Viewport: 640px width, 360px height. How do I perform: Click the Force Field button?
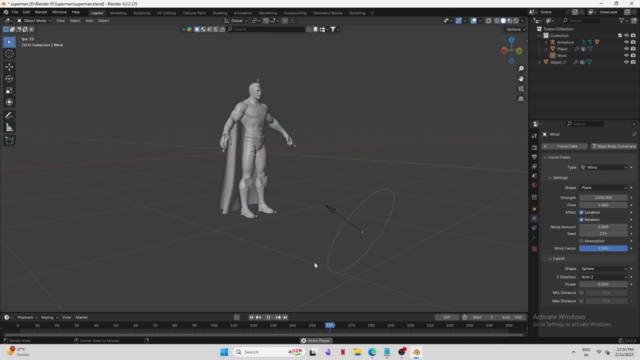(565, 146)
